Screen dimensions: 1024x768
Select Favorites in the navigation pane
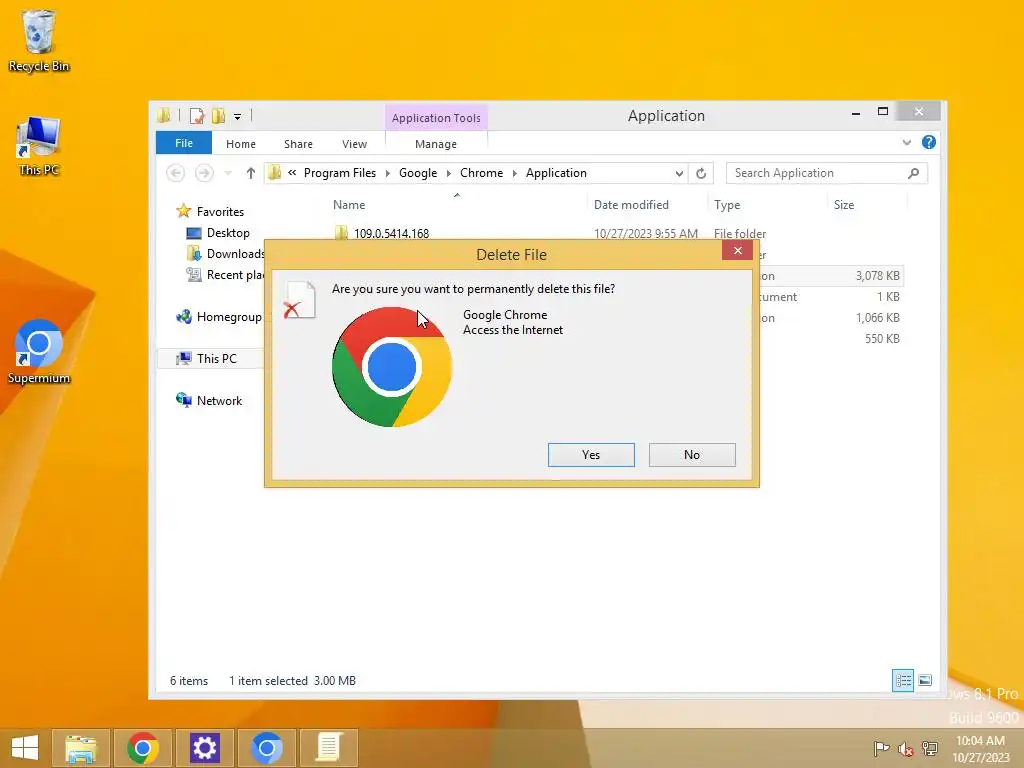(220, 212)
